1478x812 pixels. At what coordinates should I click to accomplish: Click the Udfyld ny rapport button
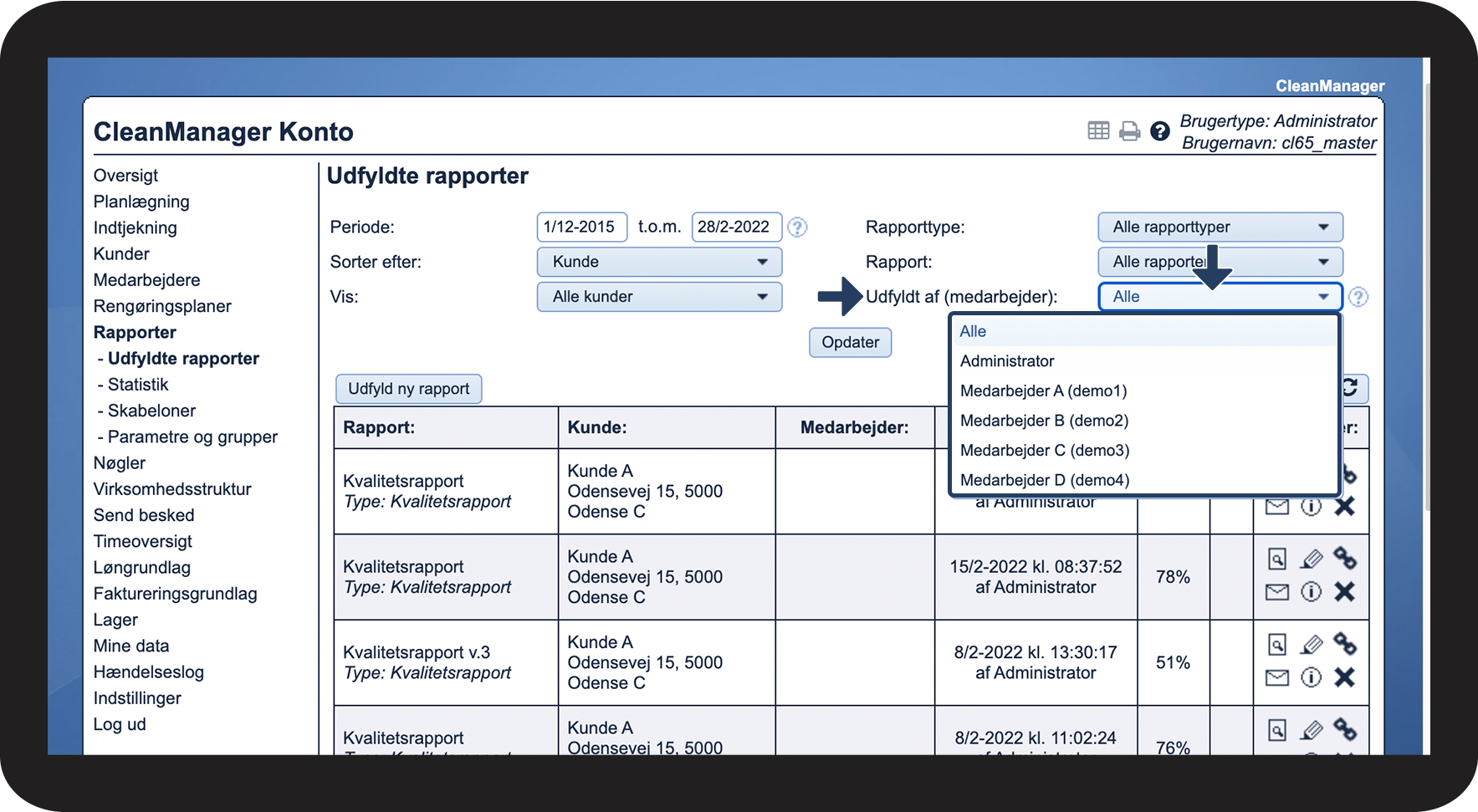(x=408, y=389)
